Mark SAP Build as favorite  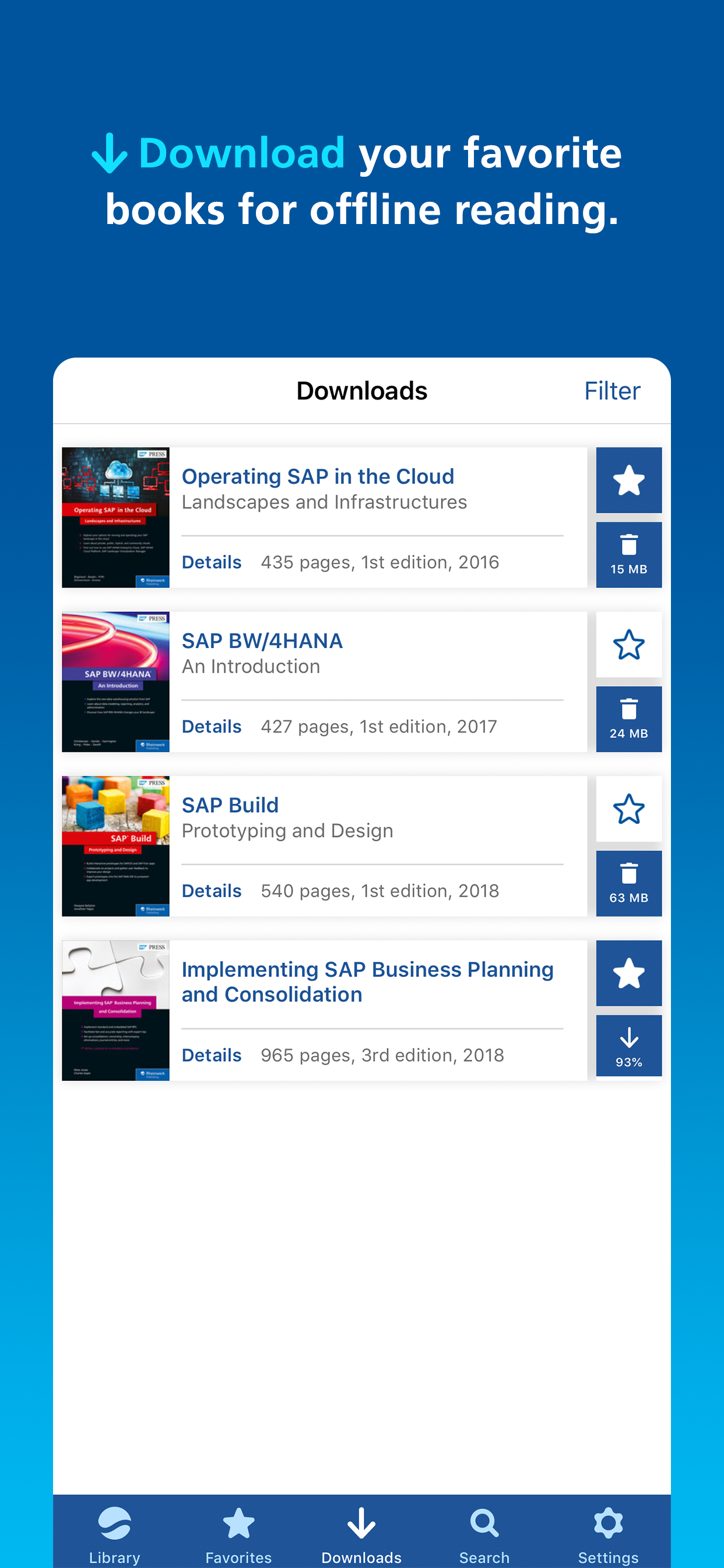[x=628, y=809]
